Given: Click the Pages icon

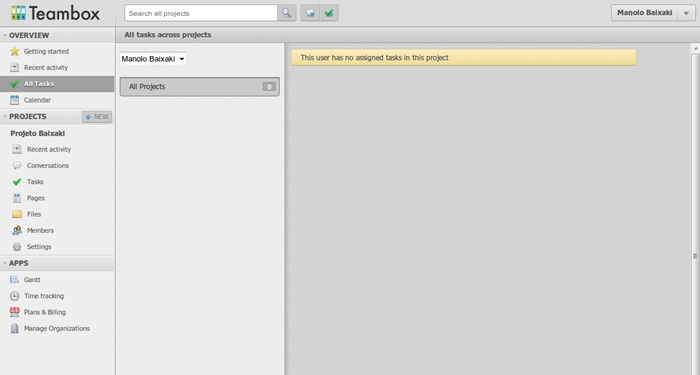Looking at the screenshot, I should click(x=17, y=198).
